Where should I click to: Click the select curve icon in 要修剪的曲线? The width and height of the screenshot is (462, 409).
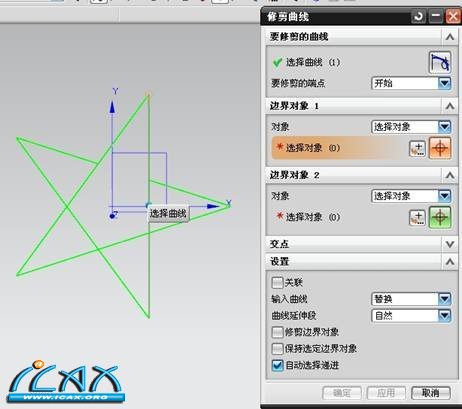point(440,62)
